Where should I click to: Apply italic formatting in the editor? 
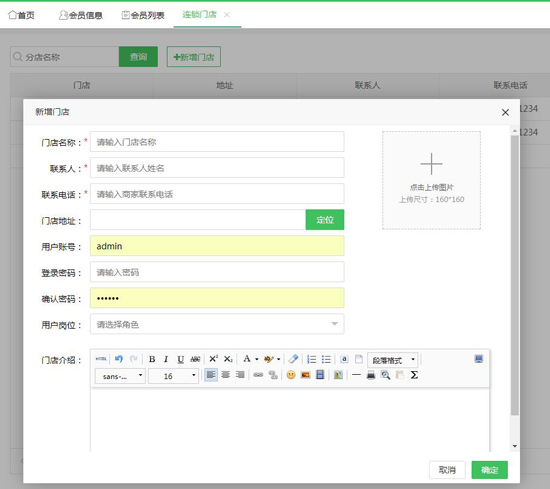[x=166, y=359]
